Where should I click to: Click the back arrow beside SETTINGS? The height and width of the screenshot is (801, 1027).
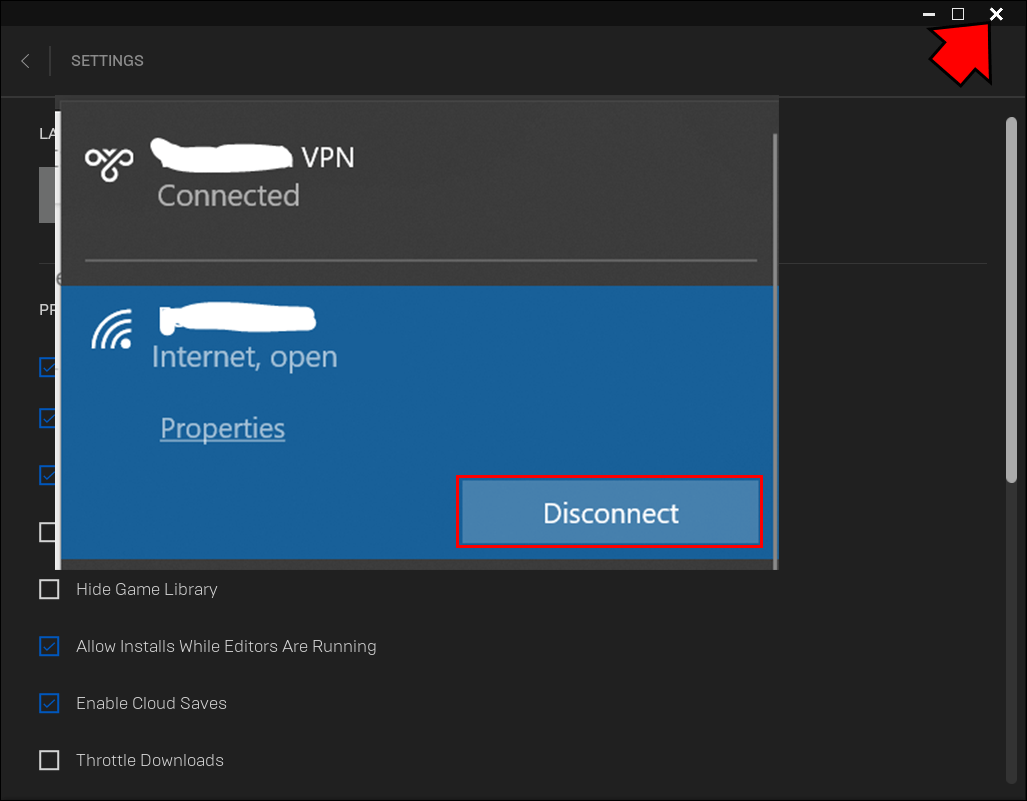pos(25,61)
